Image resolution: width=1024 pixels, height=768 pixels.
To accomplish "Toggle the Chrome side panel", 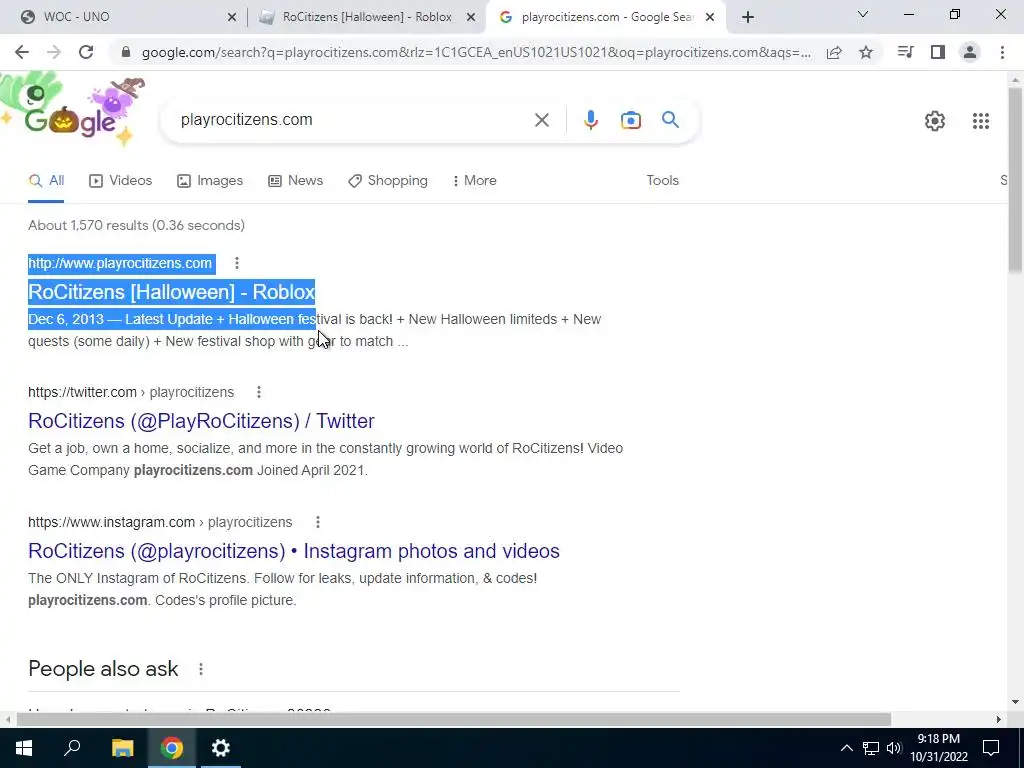I will [938, 52].
